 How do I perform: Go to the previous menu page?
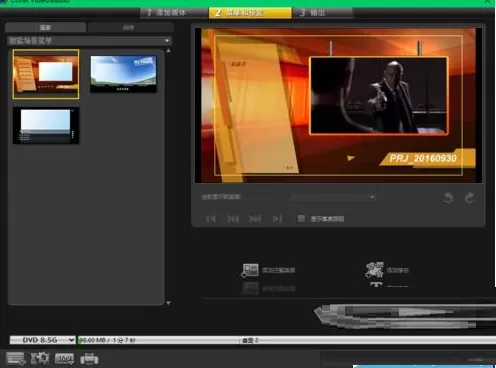tap(233, 219)
